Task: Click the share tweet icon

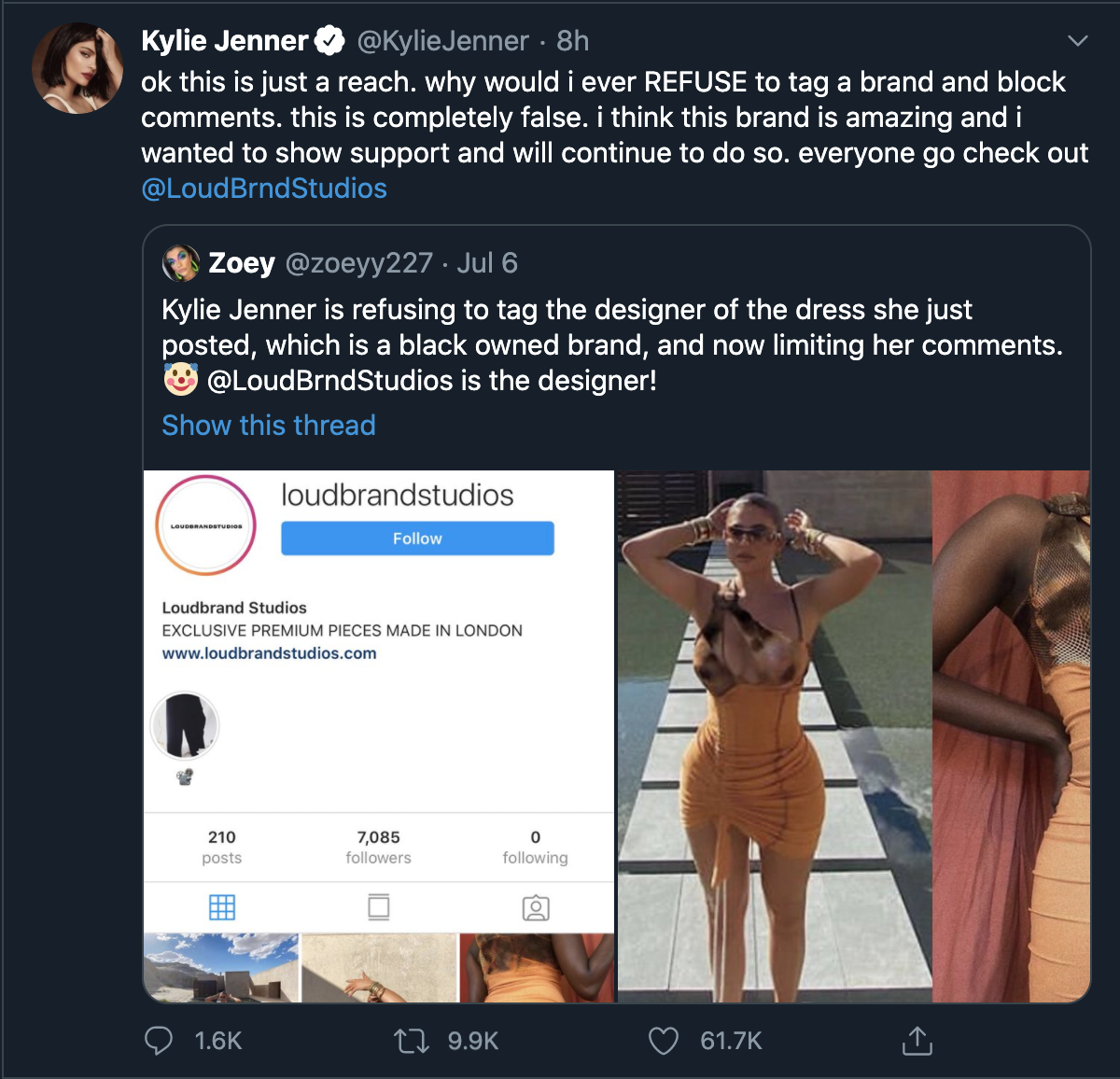Action: [917, 1041]
